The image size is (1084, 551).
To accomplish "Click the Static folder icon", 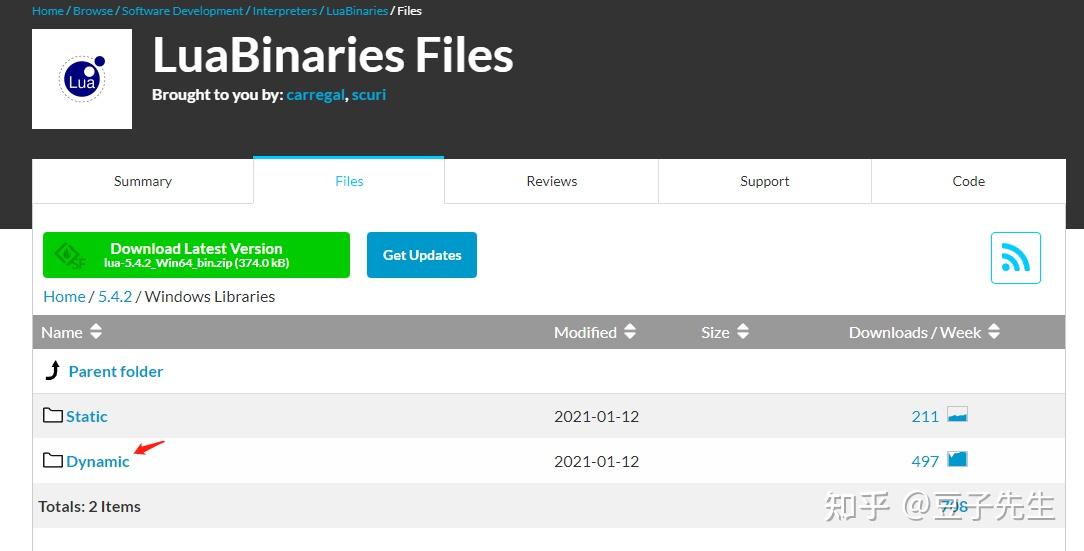I will pyautogui.click(x=53, y=415).
